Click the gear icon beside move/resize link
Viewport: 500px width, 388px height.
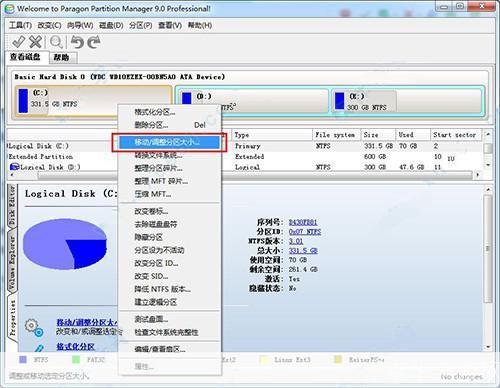(34, 328)
